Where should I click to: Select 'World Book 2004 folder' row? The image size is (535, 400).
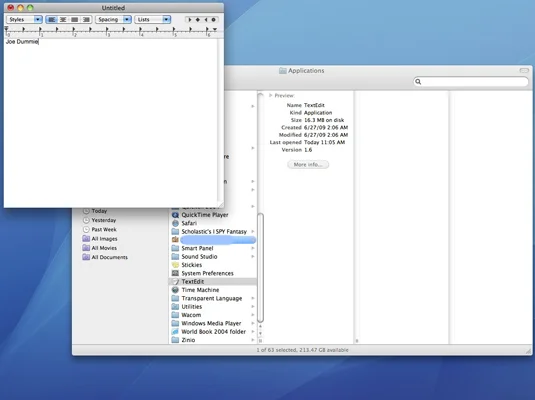tap(213, 332)
